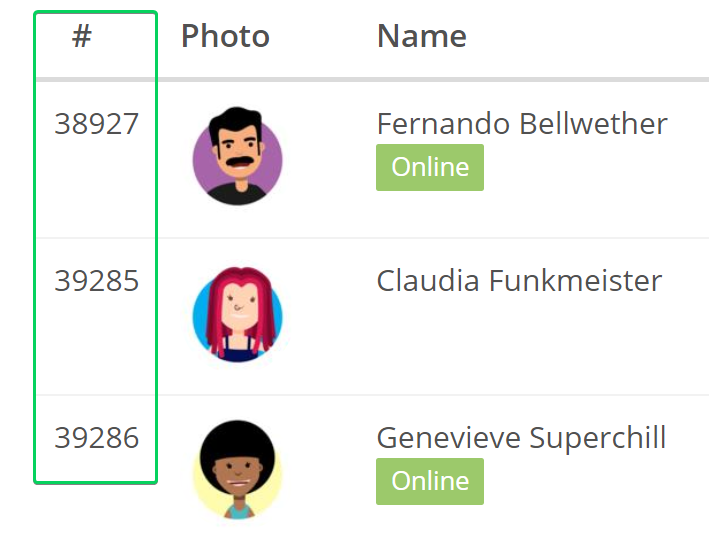Screen dimensions: 709x549
Task: Click the word Superchill
Action: point(598,439)
